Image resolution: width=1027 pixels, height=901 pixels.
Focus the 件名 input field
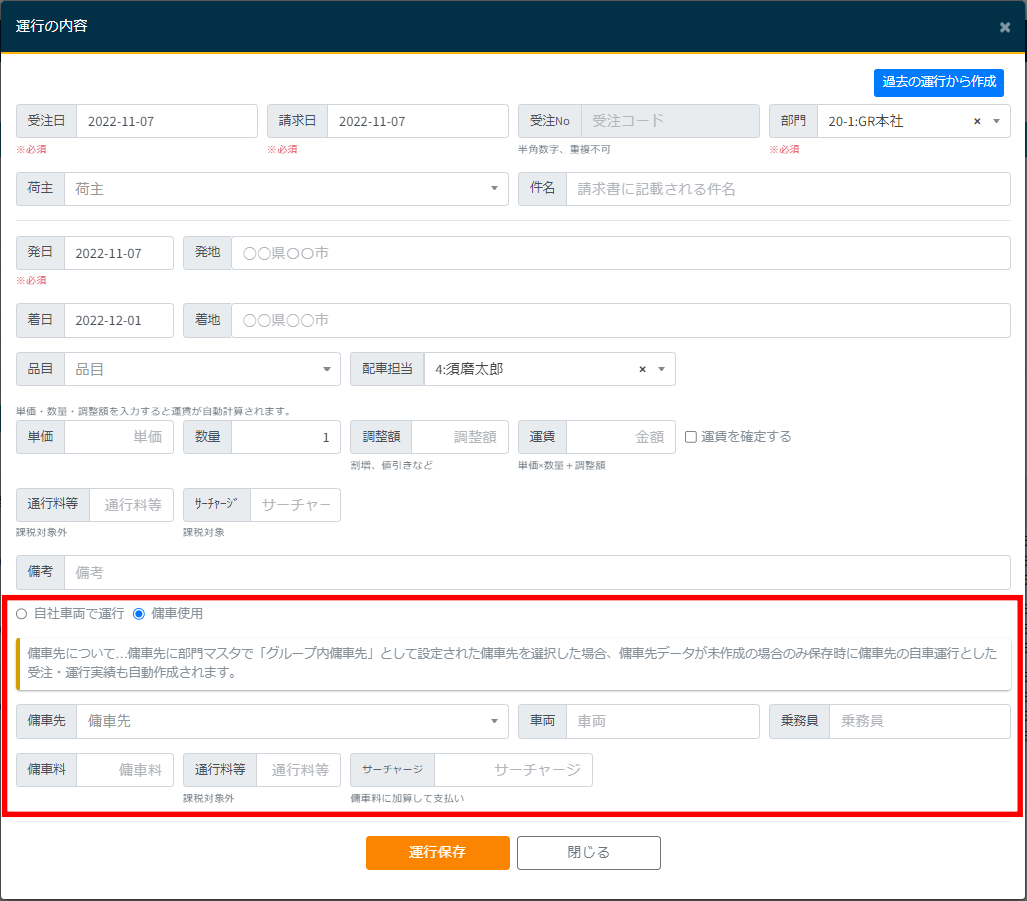(x=787, y=189)
